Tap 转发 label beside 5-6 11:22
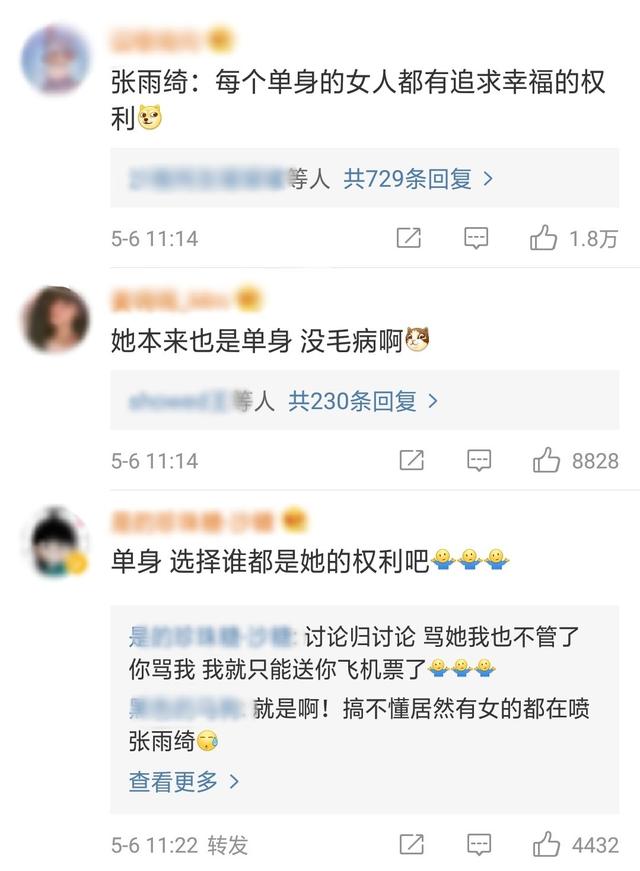This screenshot has width=640, height=871. 228,845
